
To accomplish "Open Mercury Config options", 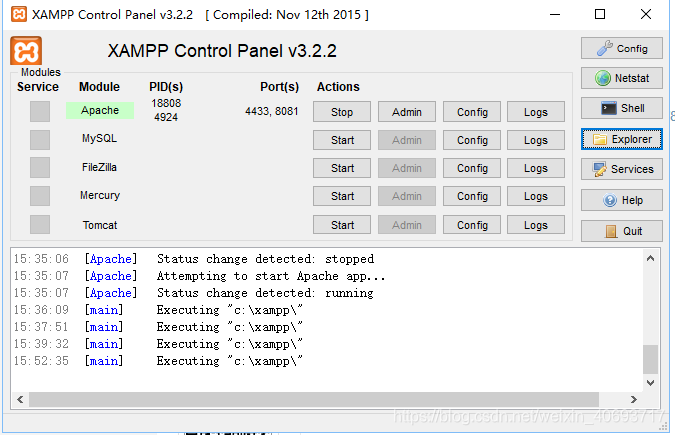I will tap(472, 196).
